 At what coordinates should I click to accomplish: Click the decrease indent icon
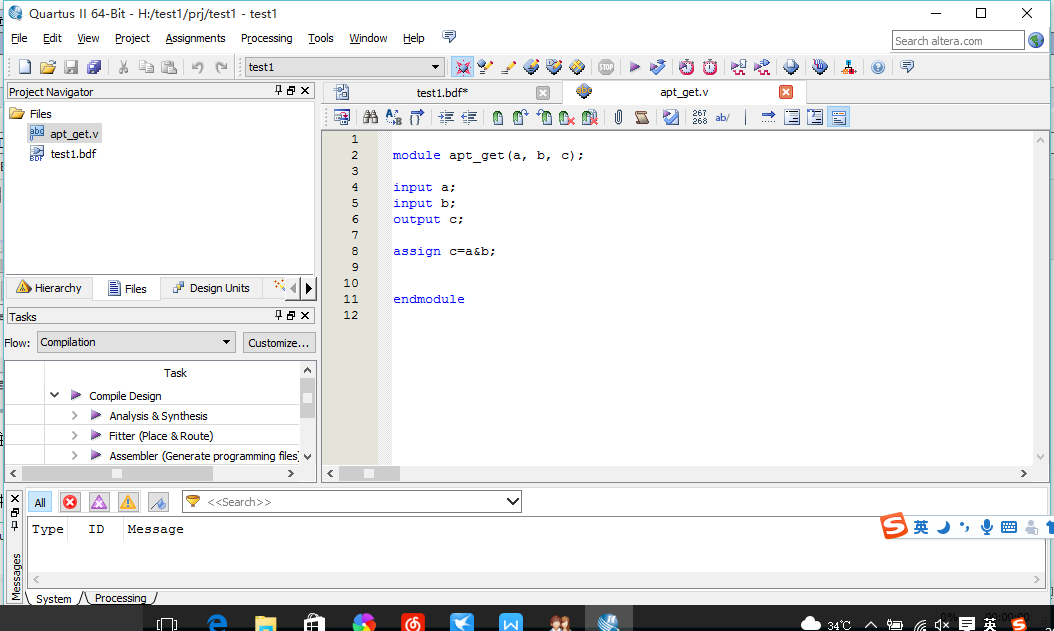(469, 117)
